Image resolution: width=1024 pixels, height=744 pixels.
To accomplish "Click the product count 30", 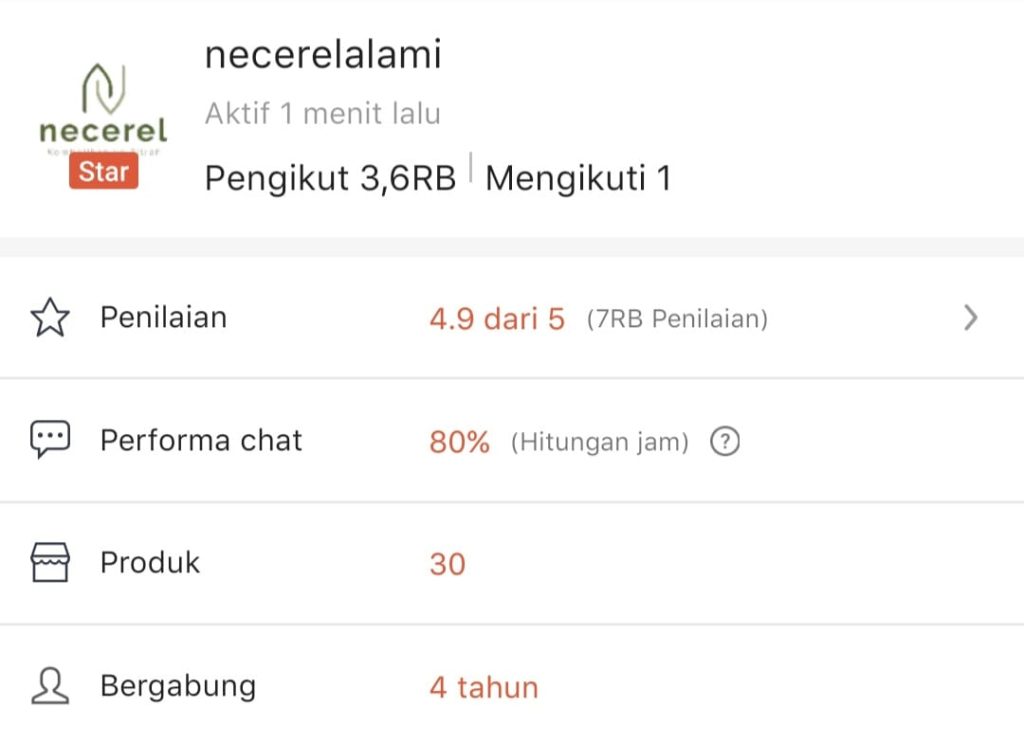I will [447, 564].
